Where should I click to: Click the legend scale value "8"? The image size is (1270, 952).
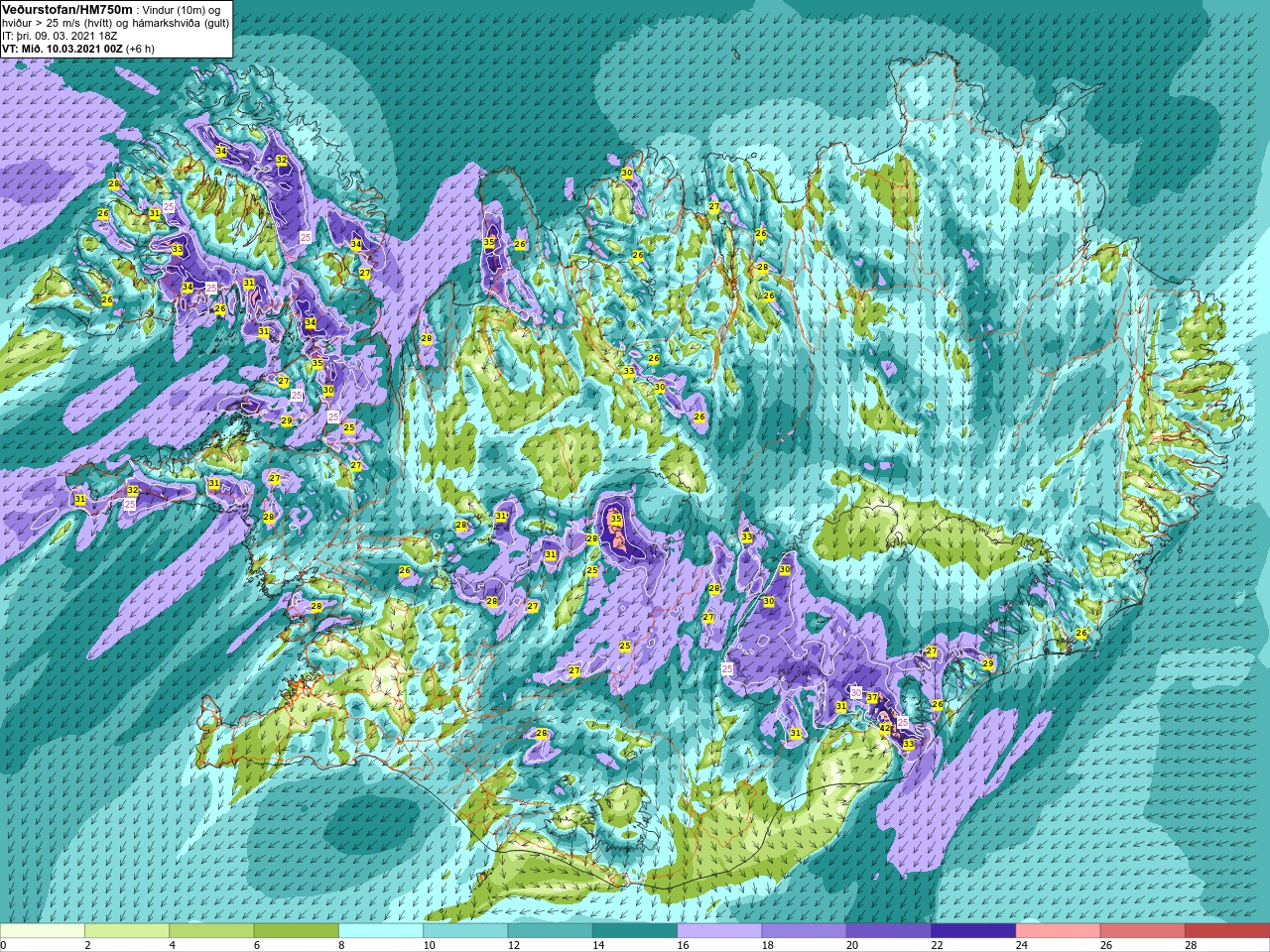(x=341, y=945)
